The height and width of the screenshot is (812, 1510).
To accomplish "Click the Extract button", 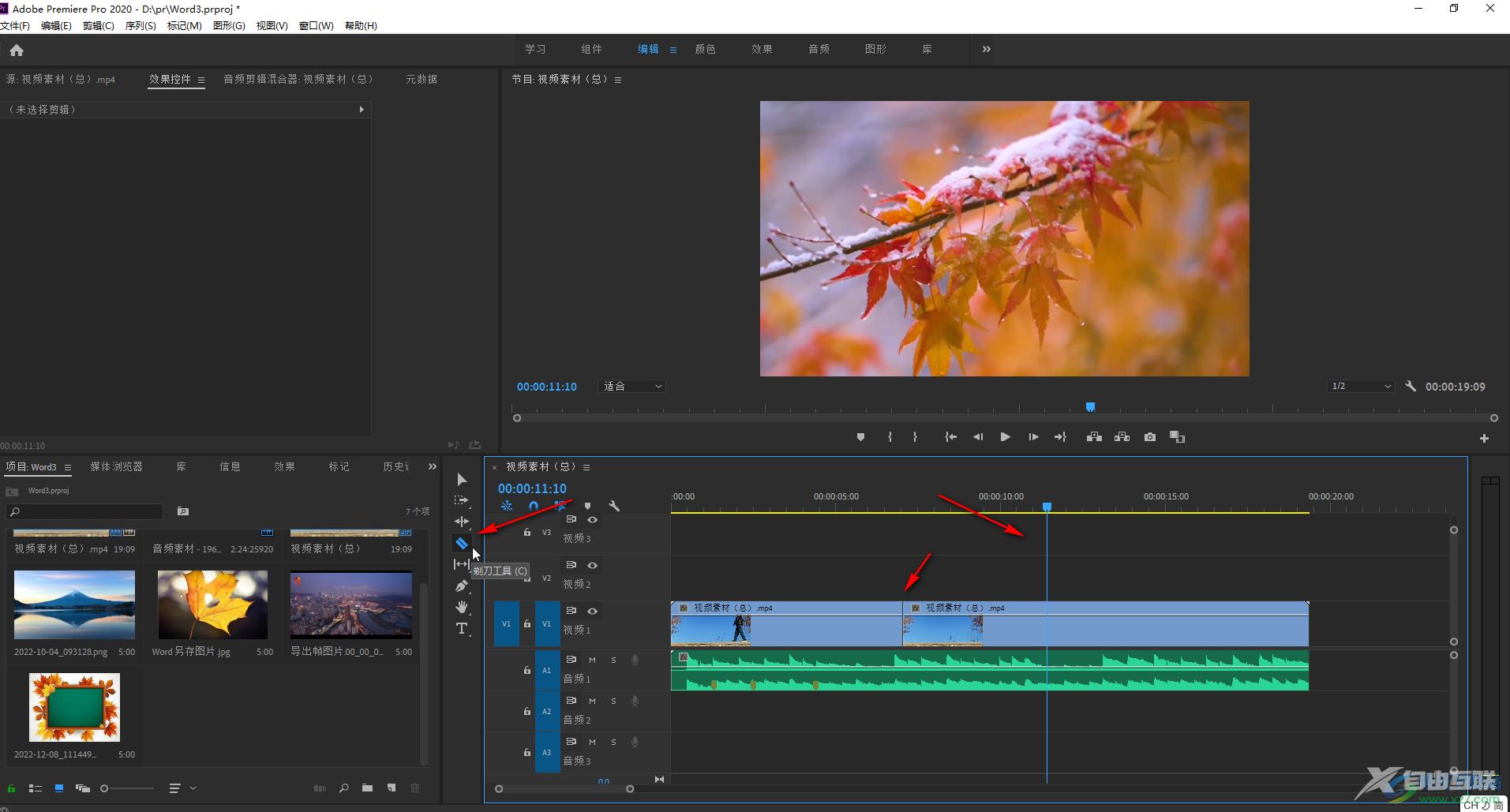I will [1122, 437].
